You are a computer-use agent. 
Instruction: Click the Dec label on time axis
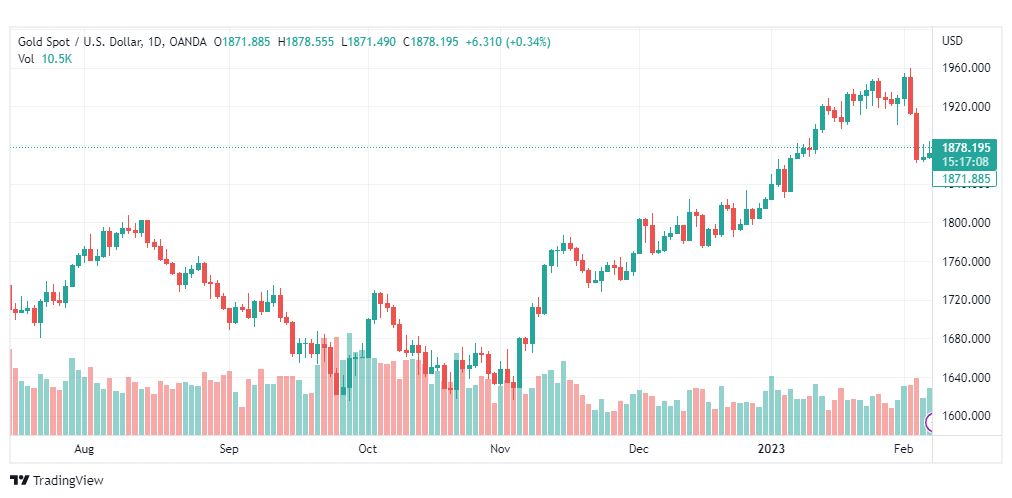tap(639, 449)
